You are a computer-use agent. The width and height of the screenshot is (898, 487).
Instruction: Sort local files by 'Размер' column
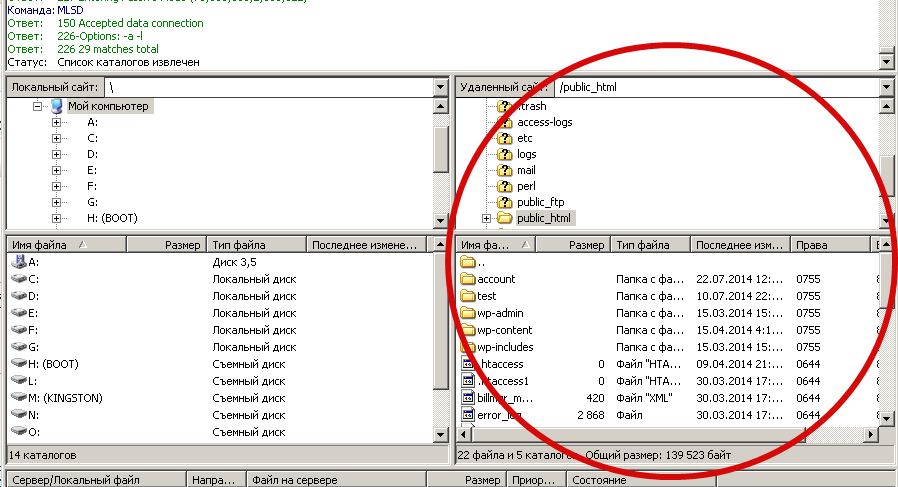click(166, 245)
